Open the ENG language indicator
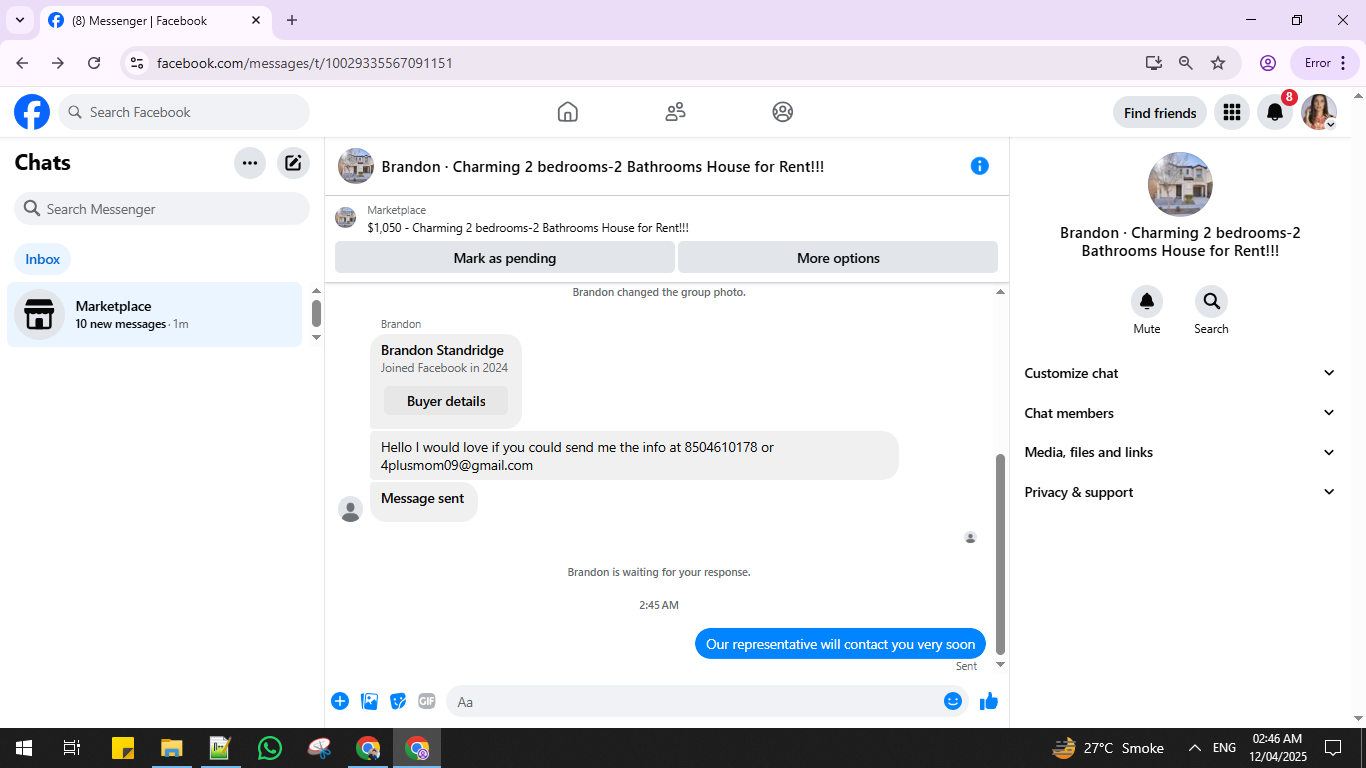Image resolution: width=1366 pixels, height=768 pixels. (x=1224, y=748)
